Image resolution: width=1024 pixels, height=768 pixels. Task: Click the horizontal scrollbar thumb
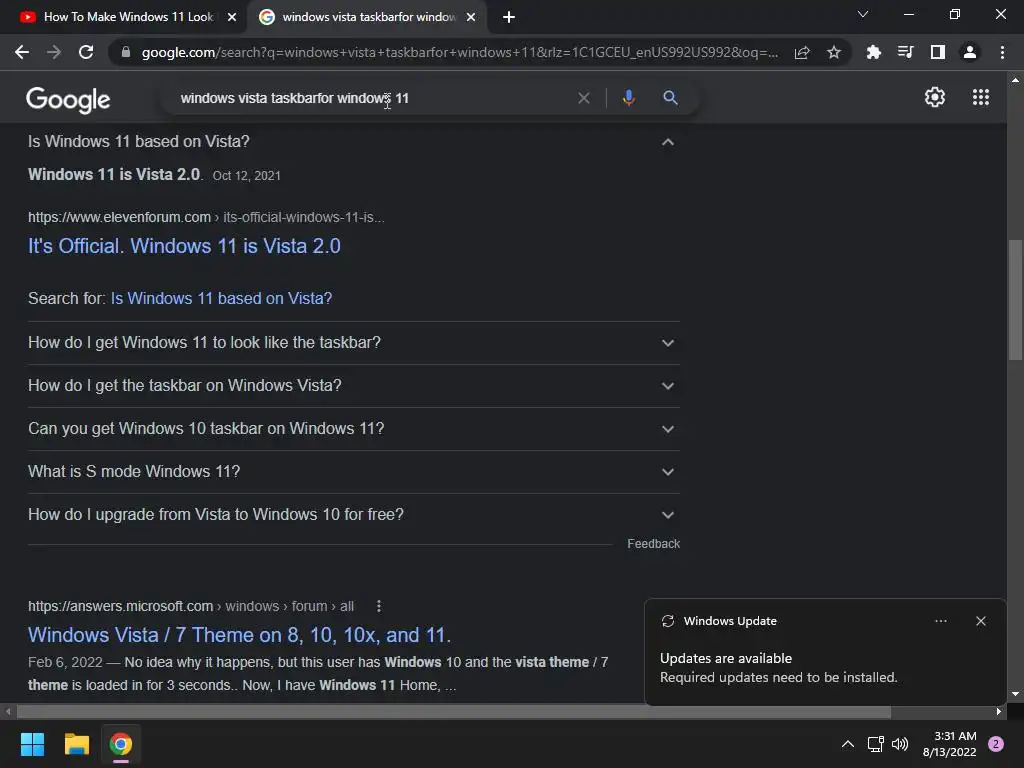(x=454, y=711)
